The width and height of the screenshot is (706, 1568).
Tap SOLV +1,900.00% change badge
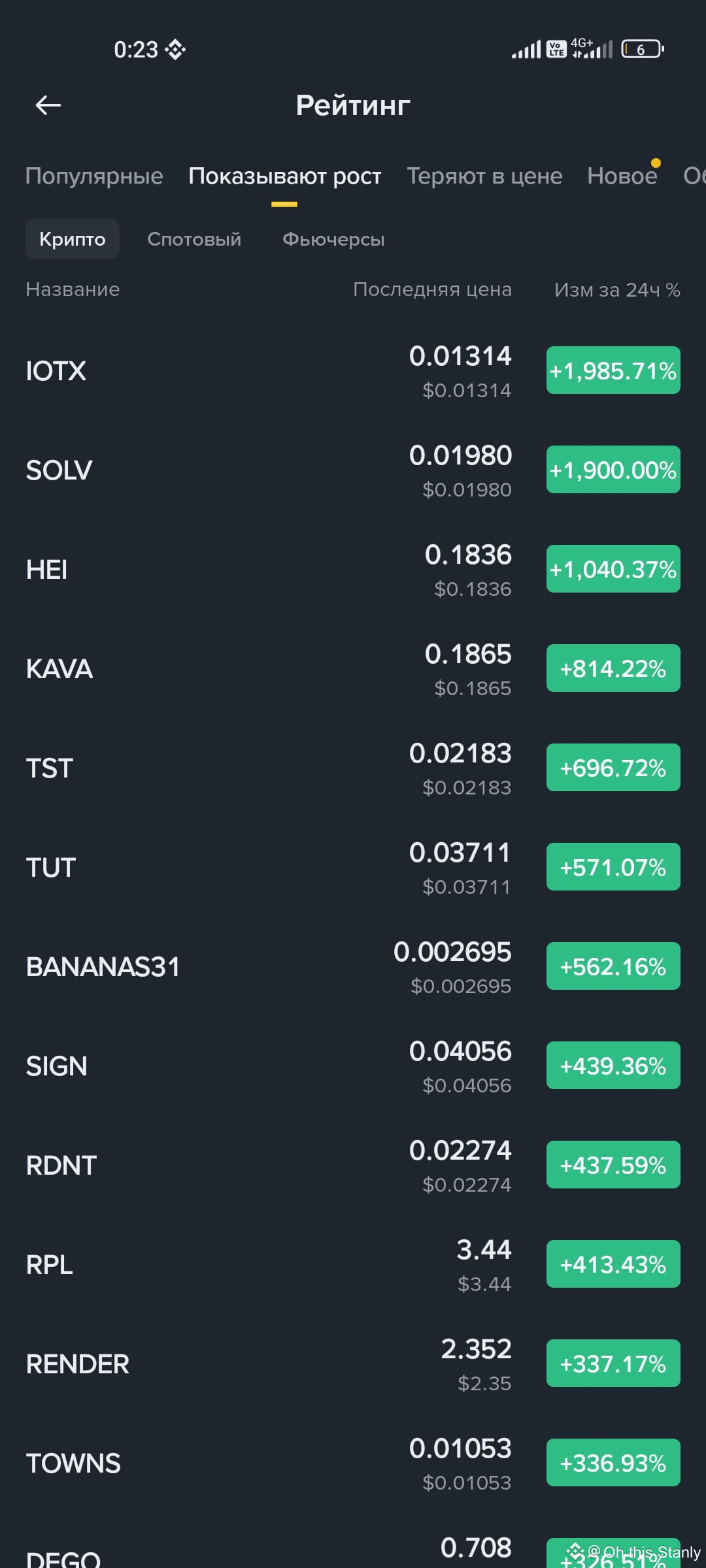[x=613, y=470]
